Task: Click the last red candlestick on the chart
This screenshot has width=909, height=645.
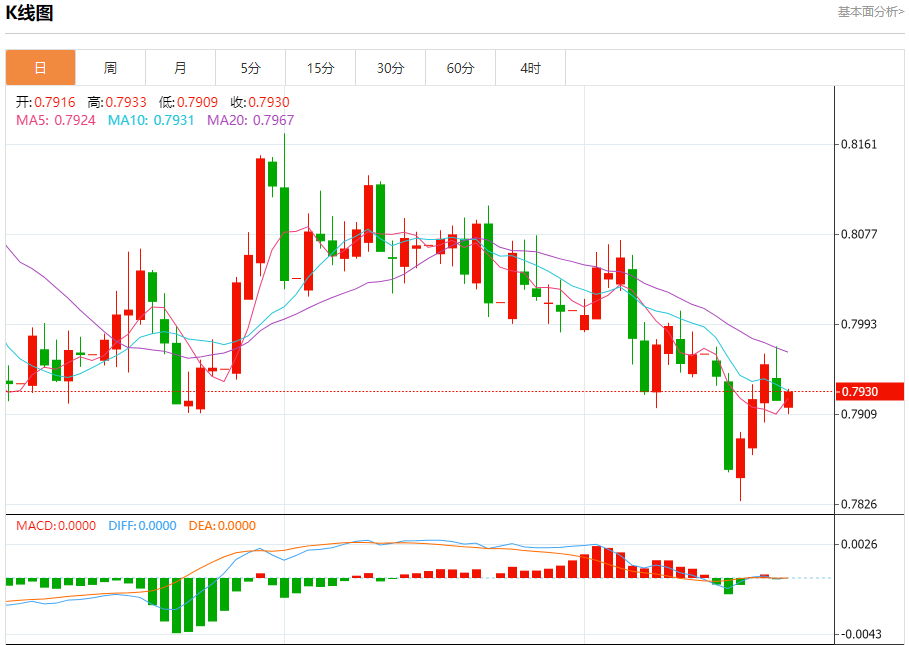Action: [788, 399]
